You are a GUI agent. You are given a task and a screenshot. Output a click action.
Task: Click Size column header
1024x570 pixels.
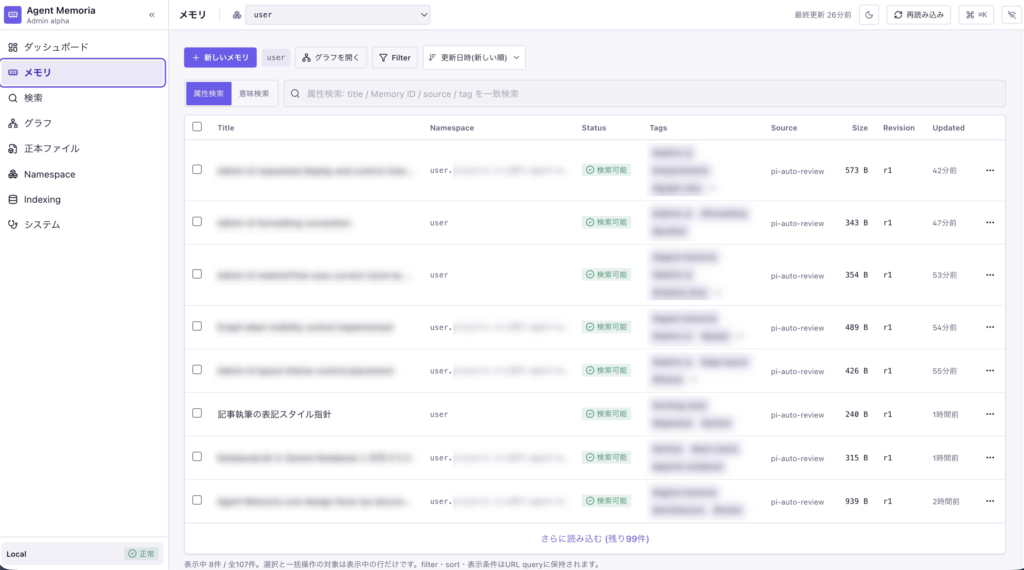pos(859,128)
